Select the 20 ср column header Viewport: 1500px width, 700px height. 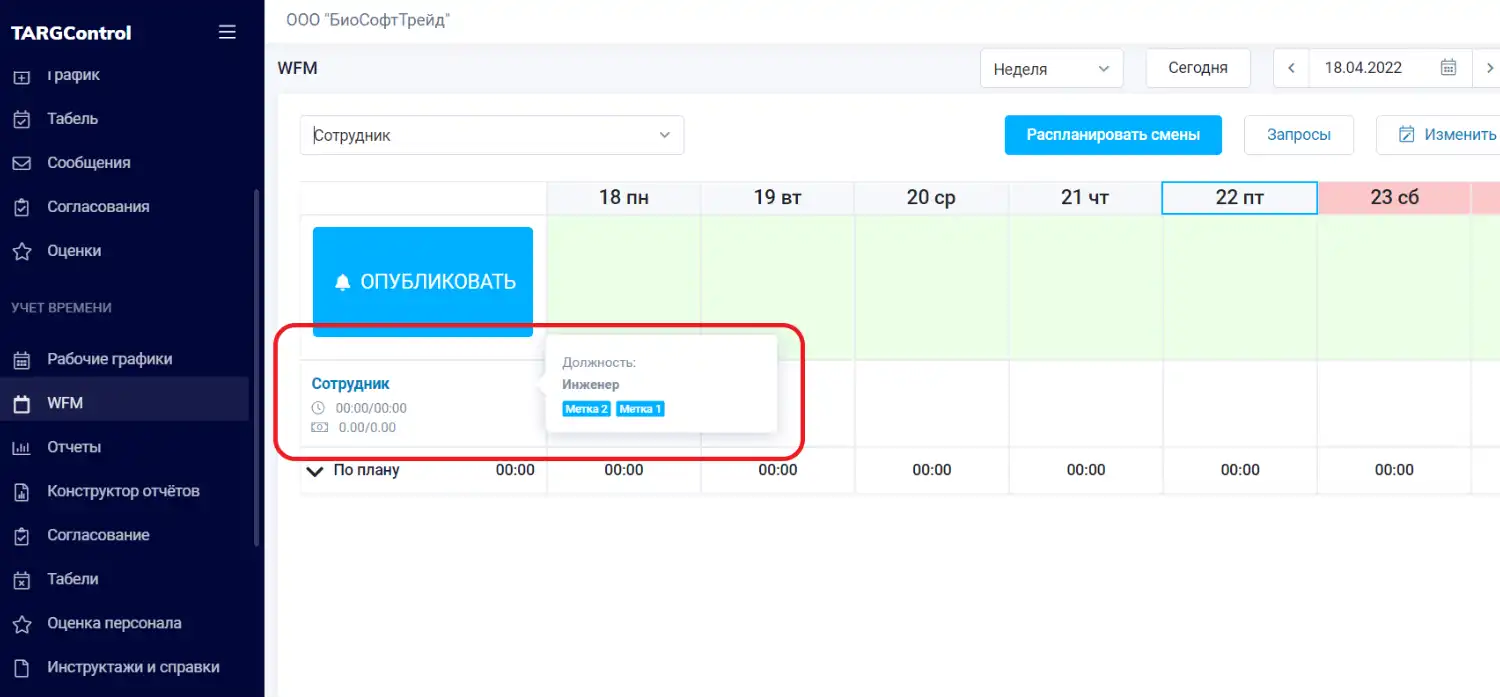coord(932,198)
